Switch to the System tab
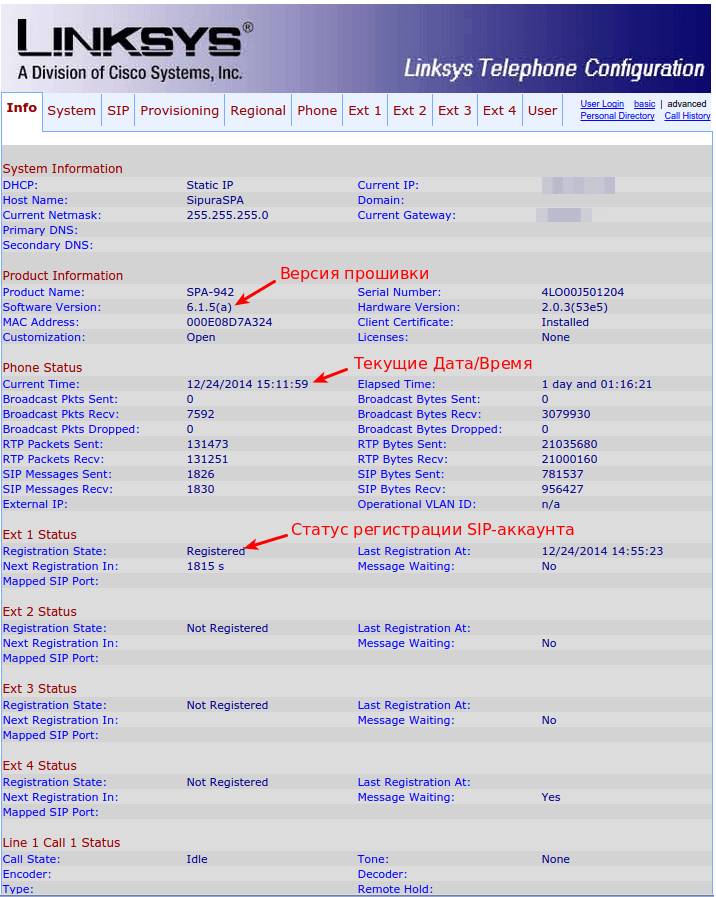The height and width of the screenshot is (897, 716). coord(71,111)
